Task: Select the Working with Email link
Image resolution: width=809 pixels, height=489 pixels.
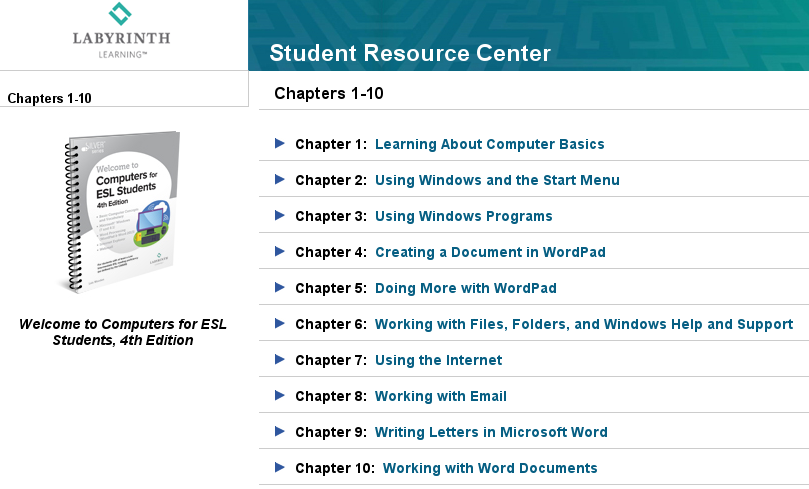Action: coord(440,396)
